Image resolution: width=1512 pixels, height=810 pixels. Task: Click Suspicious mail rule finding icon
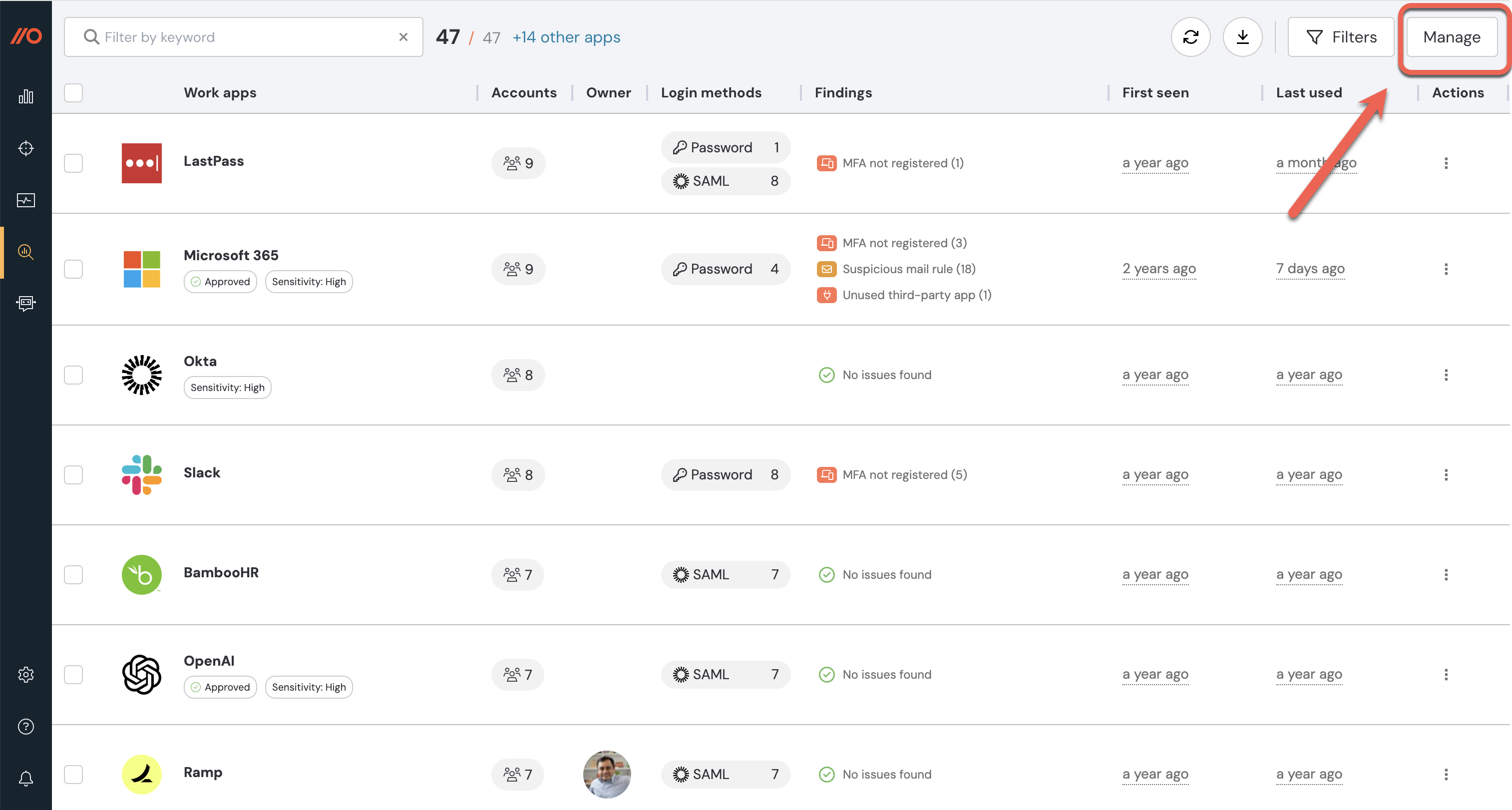(x=826, y=269)
